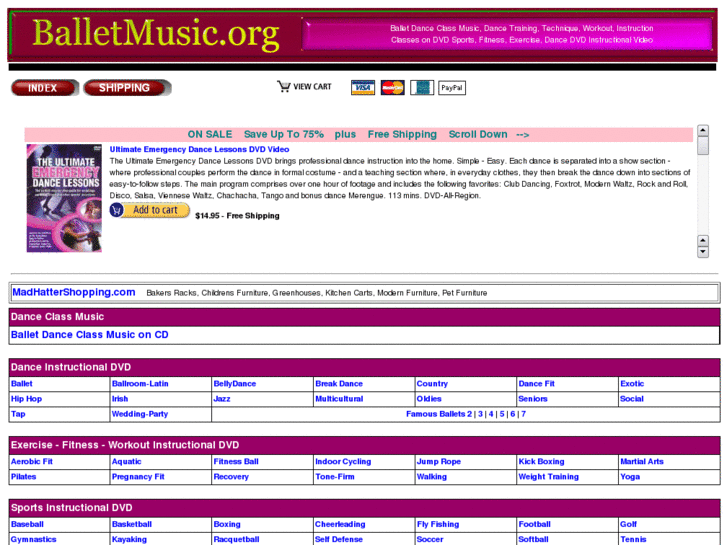The width and height of the screenshot is (727, 545).
Task: Open the BellyDance category
Action: pyautogui.click(x=235, y=384)
